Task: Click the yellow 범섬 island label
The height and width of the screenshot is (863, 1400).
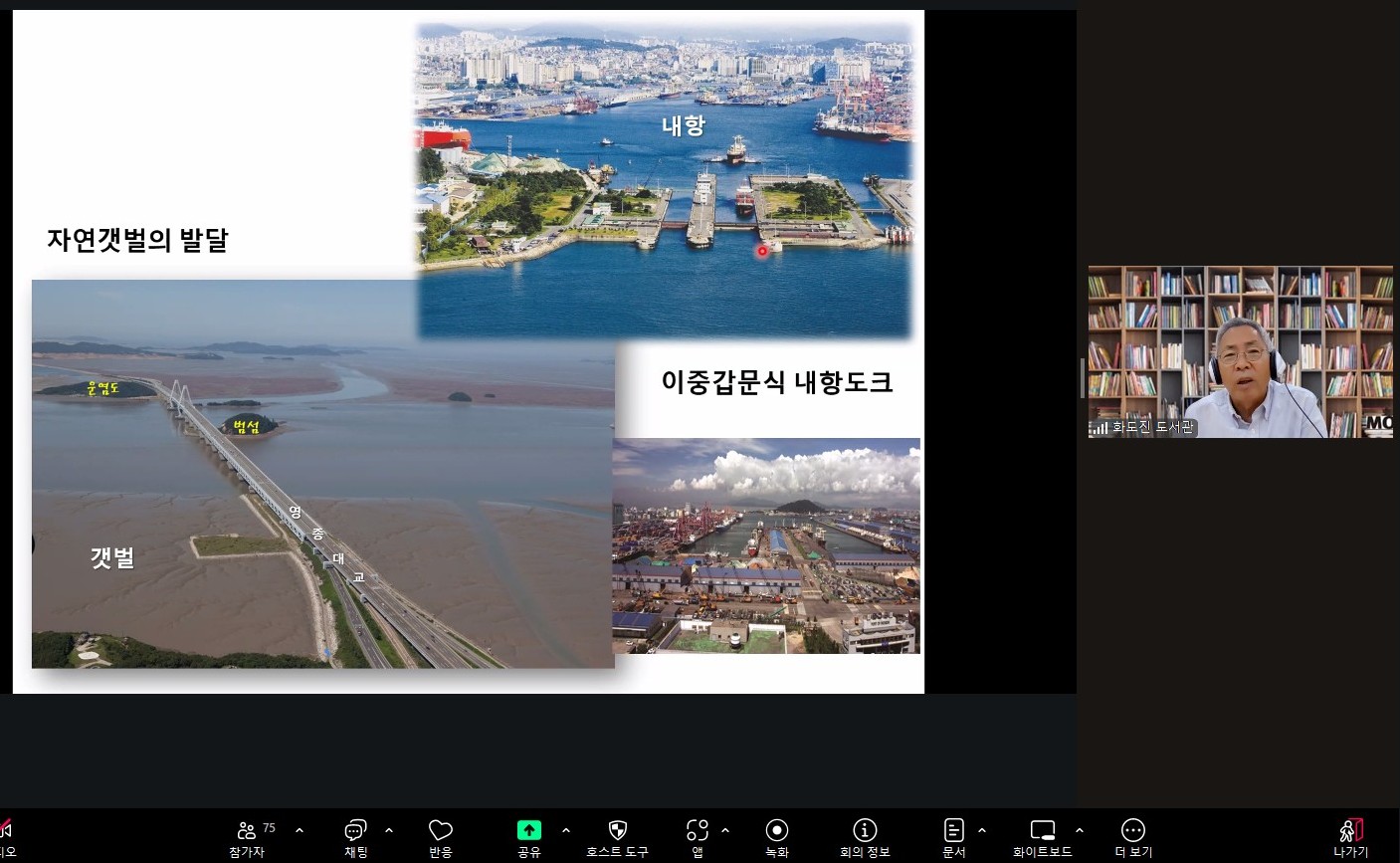Action: click(x=246, y=427)
